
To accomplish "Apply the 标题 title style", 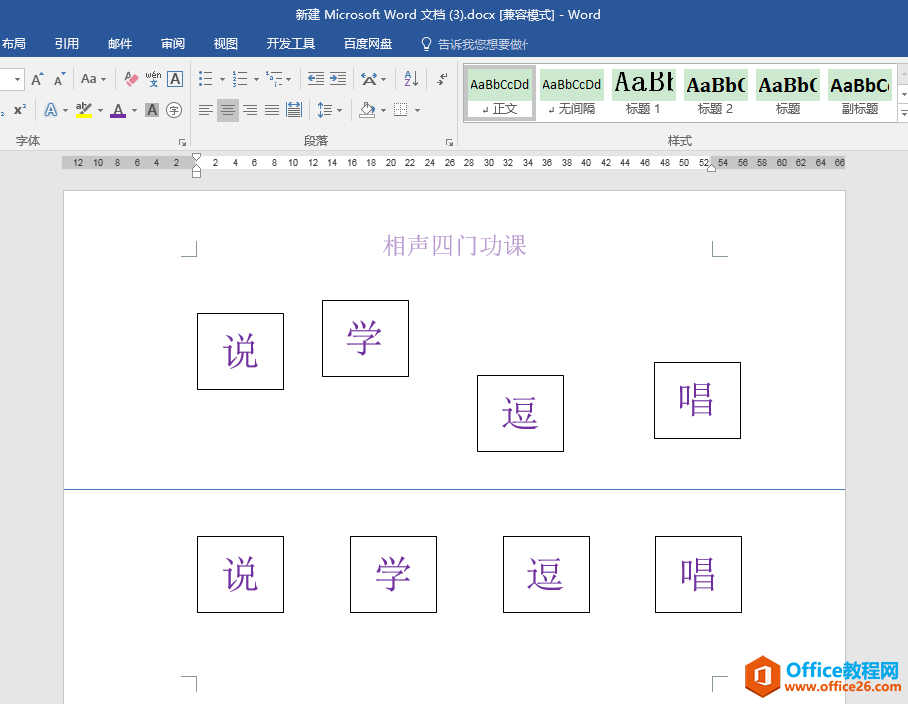I will (x=788, y=93).
